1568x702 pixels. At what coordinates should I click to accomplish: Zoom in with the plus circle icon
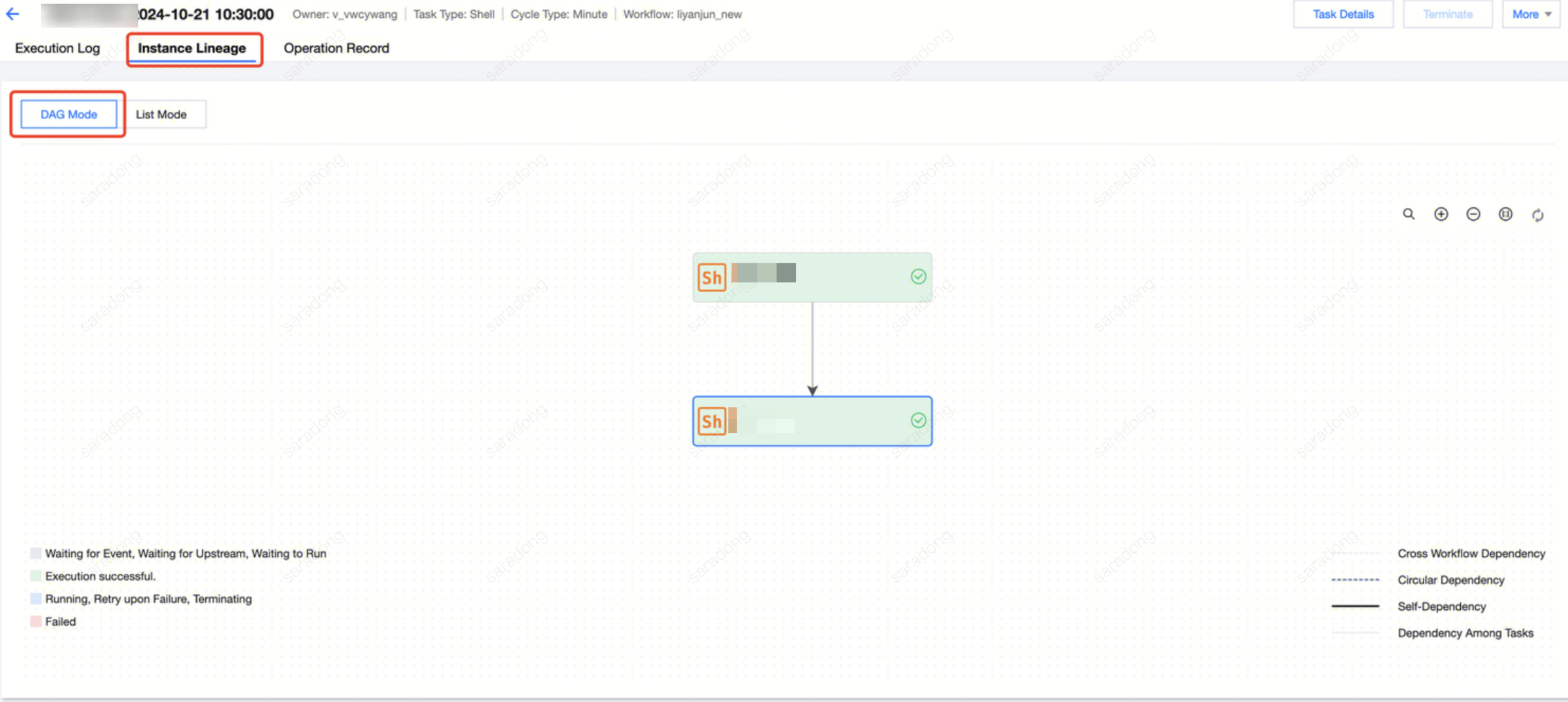point(1441,214)
